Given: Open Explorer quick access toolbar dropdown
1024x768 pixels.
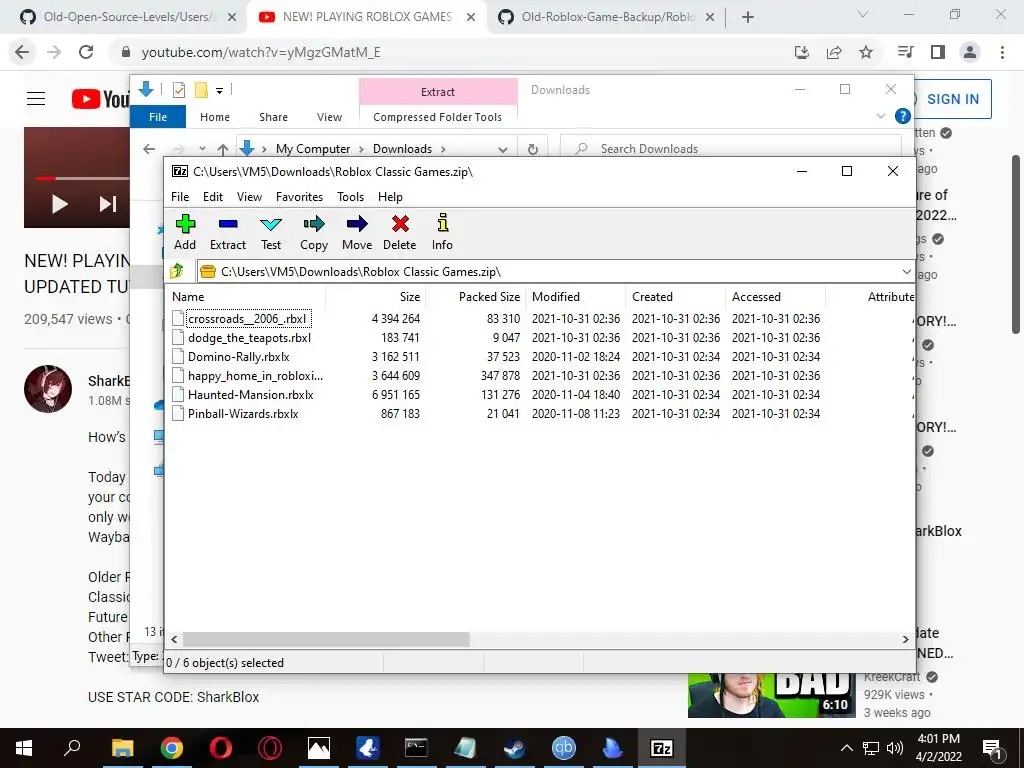Looking at the screenshot, I should (x=219, y=90).
